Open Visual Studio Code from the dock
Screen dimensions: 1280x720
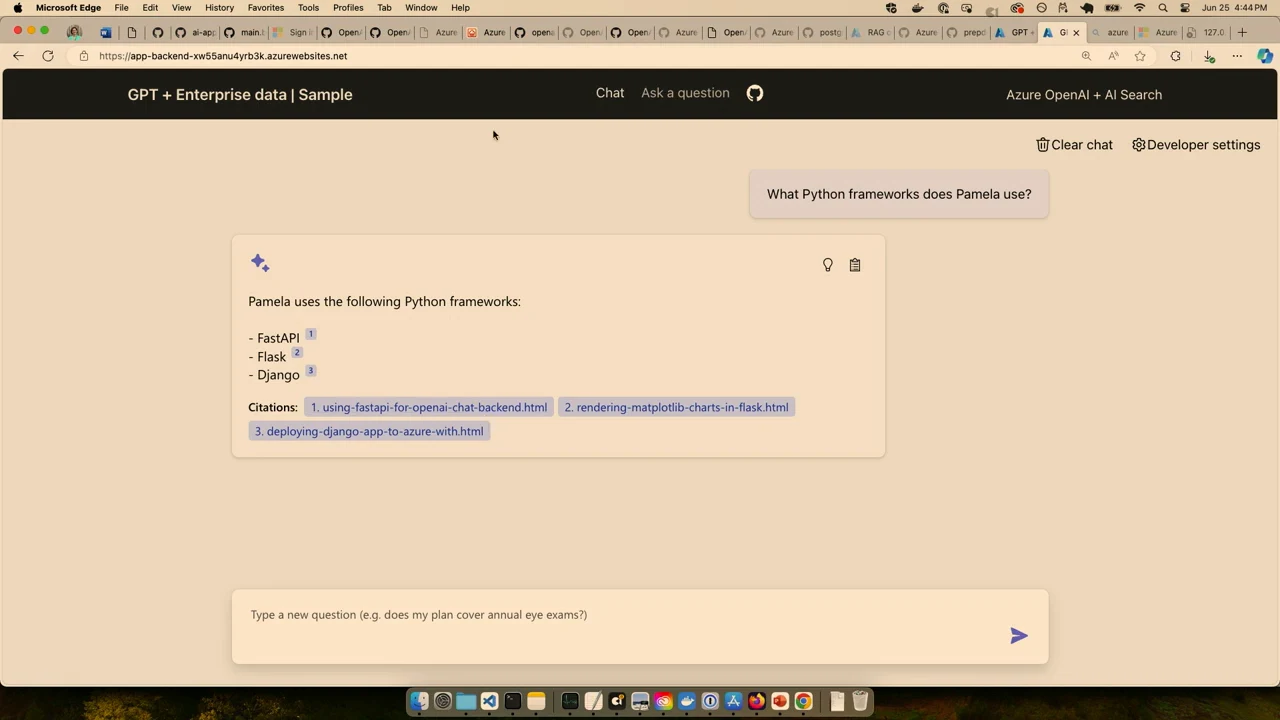click(x=489, y=701)
